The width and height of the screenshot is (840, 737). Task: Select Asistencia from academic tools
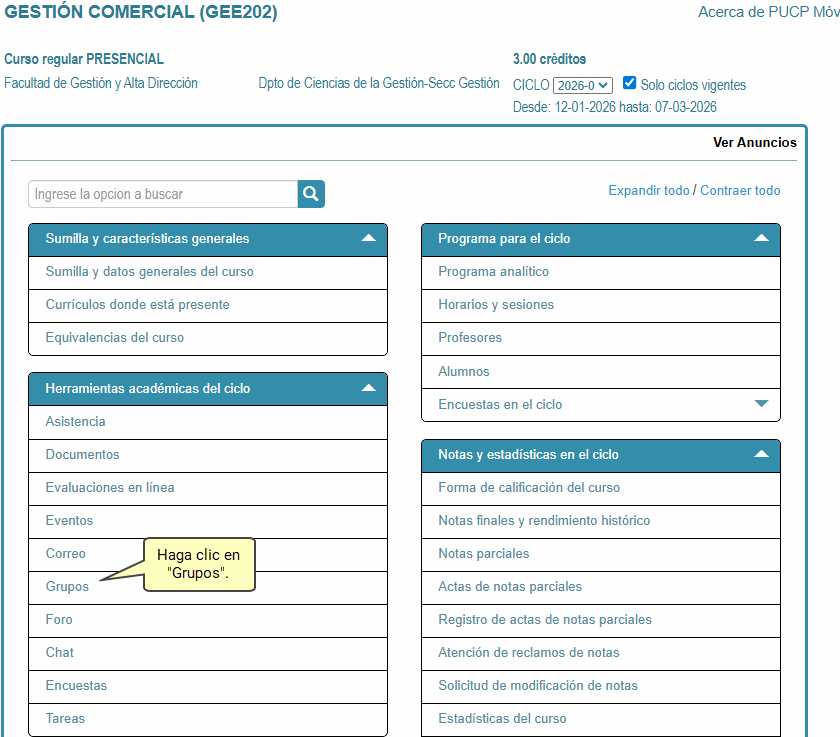[x=75, y=422]
